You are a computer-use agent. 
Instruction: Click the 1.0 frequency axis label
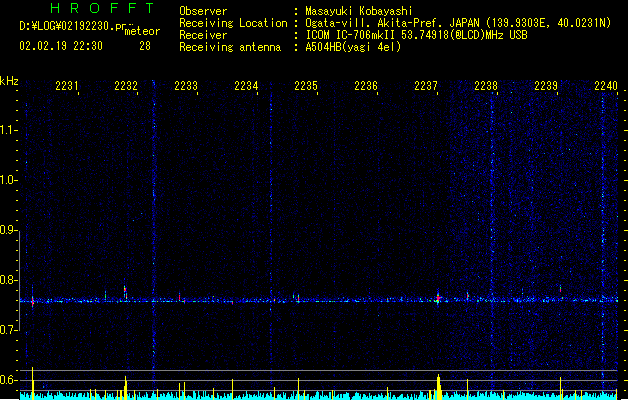point(9,180)
